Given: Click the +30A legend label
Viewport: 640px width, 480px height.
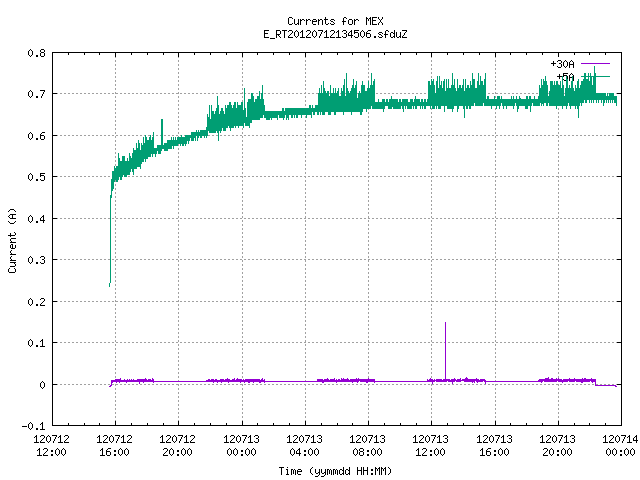Looking at the screenshot, I should (x=562, y=64).
